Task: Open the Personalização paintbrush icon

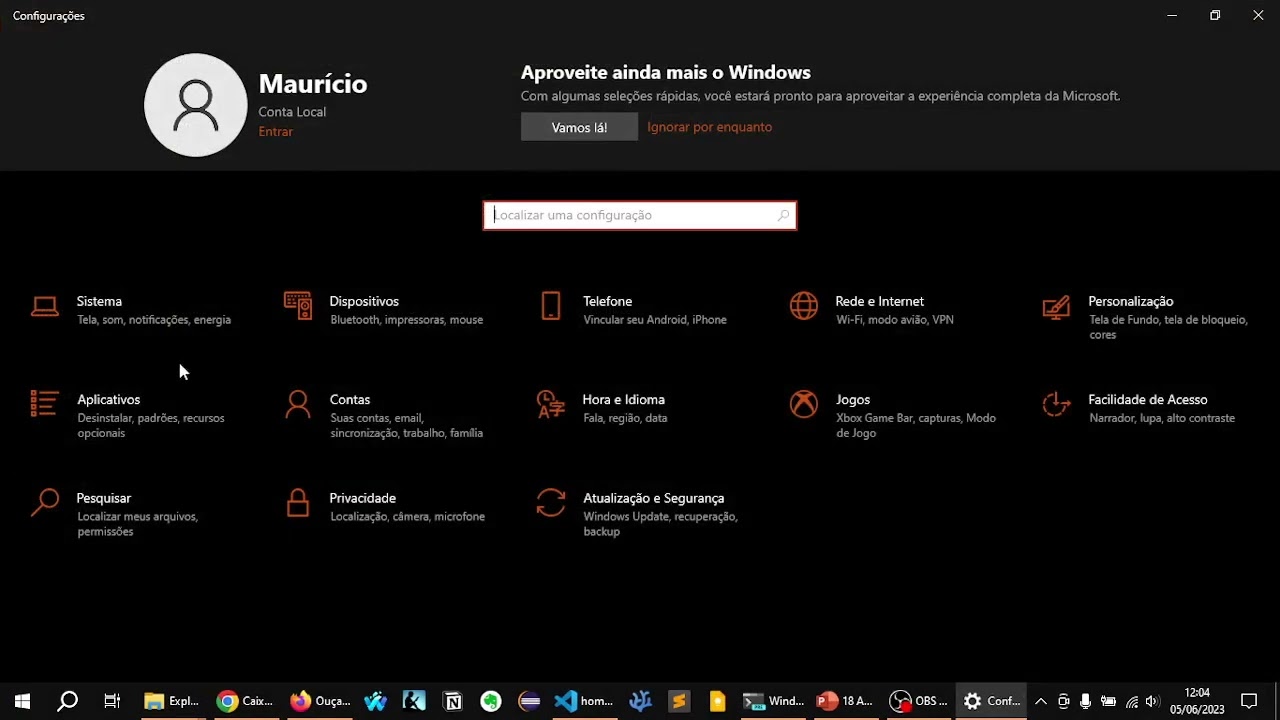Action: pos(1056,306)
